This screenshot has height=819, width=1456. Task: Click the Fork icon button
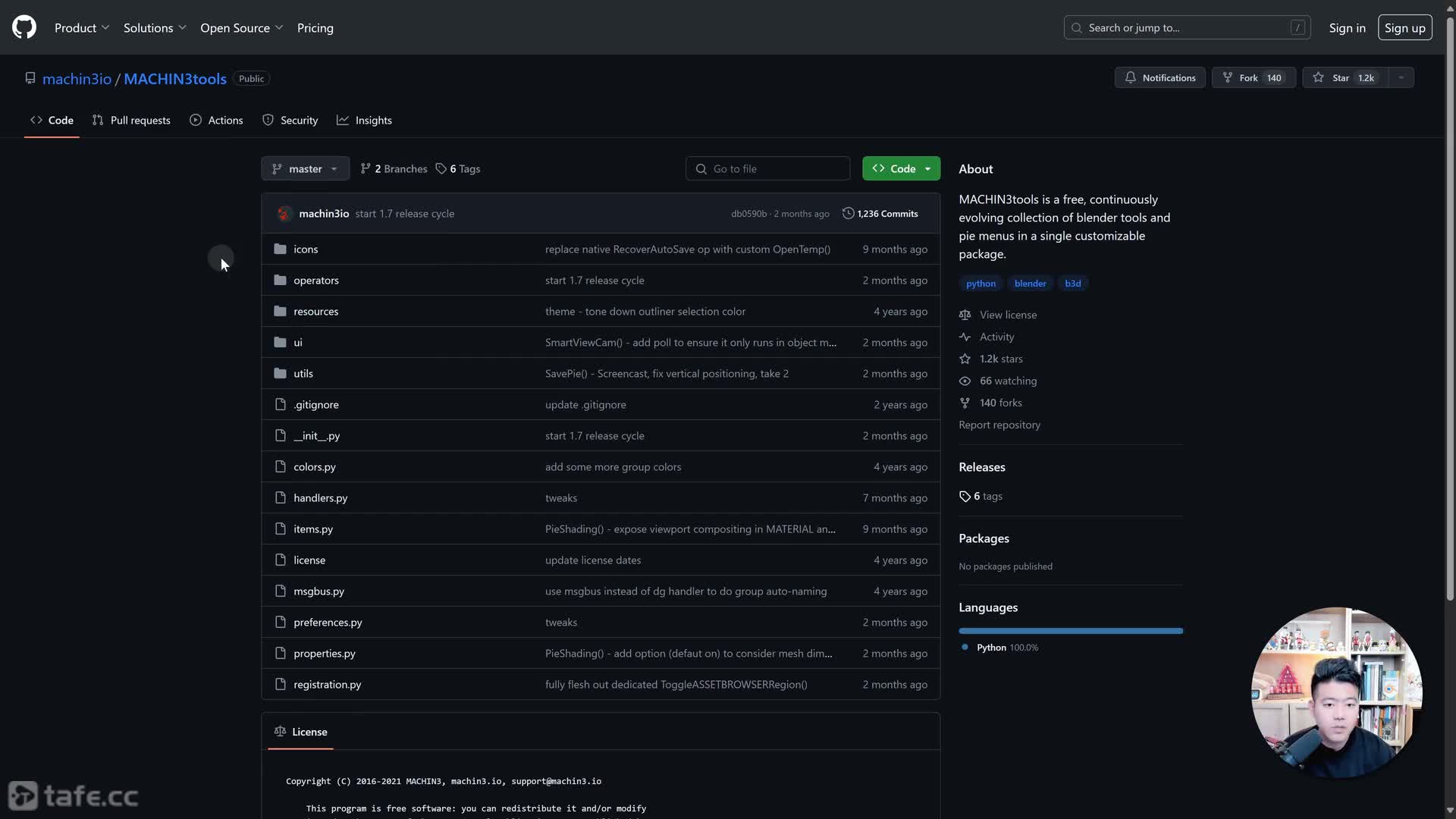tap(1227, 77)
